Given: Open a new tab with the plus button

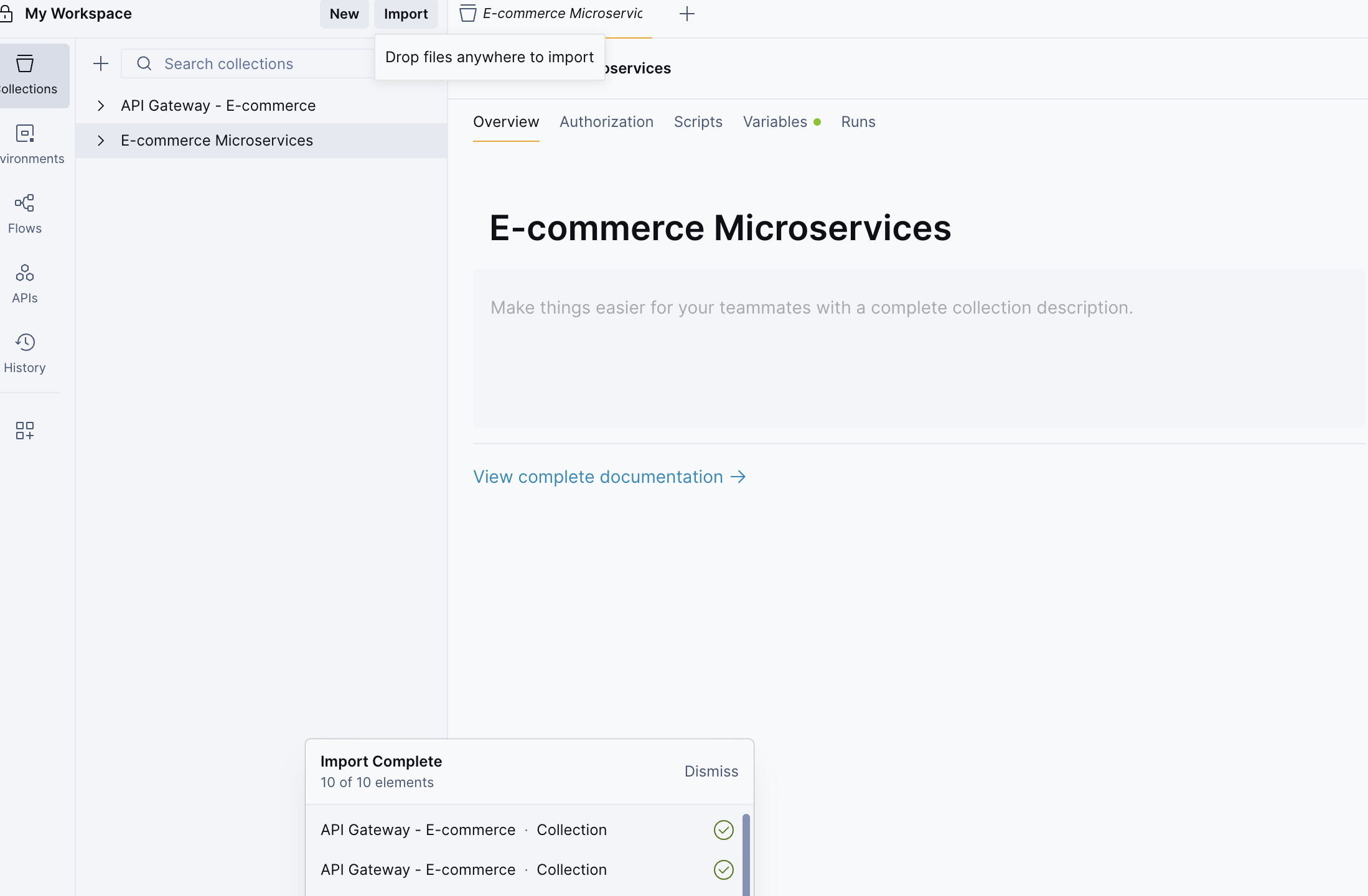Looking at the screenshot, I should point(687,13).
